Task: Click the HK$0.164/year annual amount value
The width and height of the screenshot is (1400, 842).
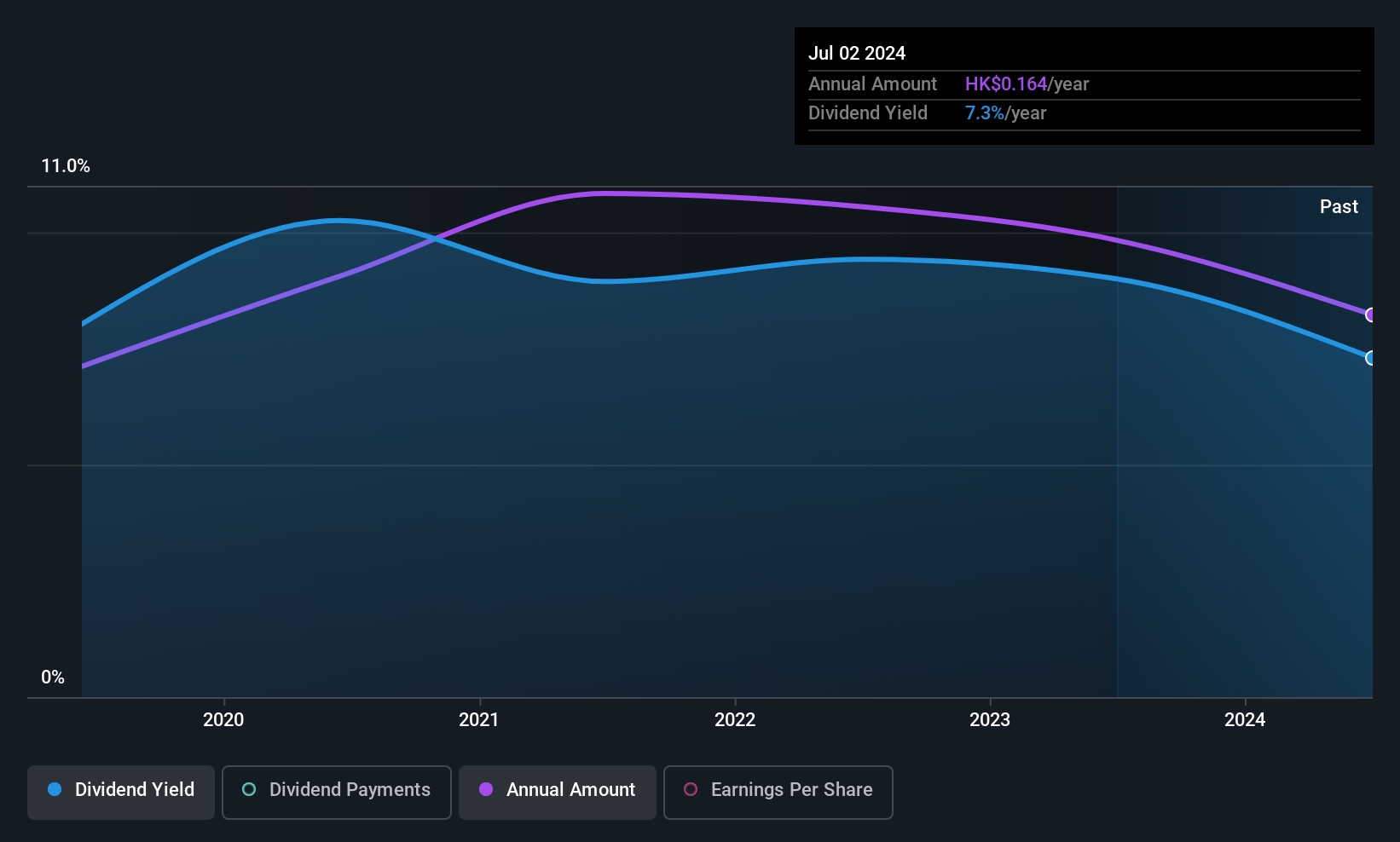Action: pyautogui.click(x=1027, y=84)
